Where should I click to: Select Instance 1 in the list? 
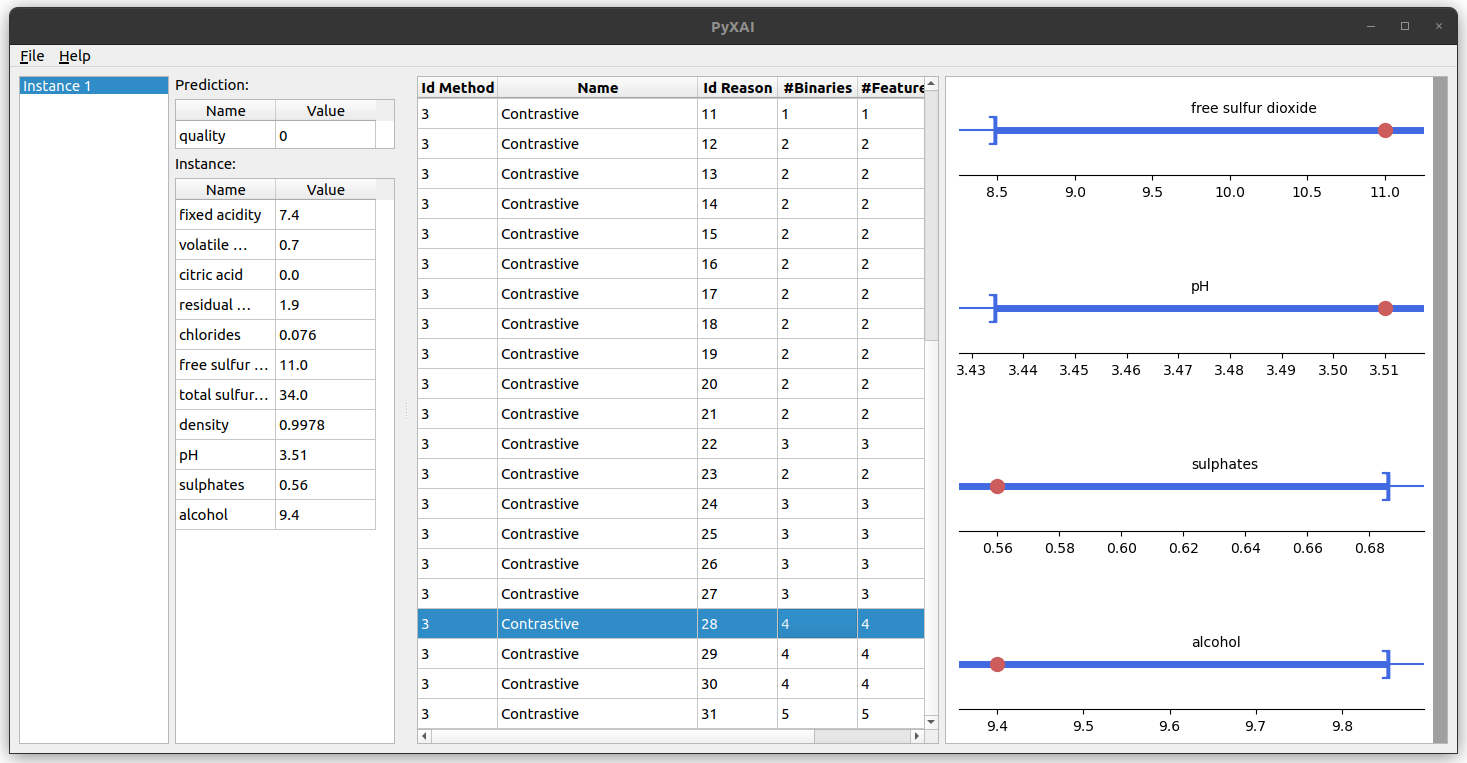click(x=94, y=86)
